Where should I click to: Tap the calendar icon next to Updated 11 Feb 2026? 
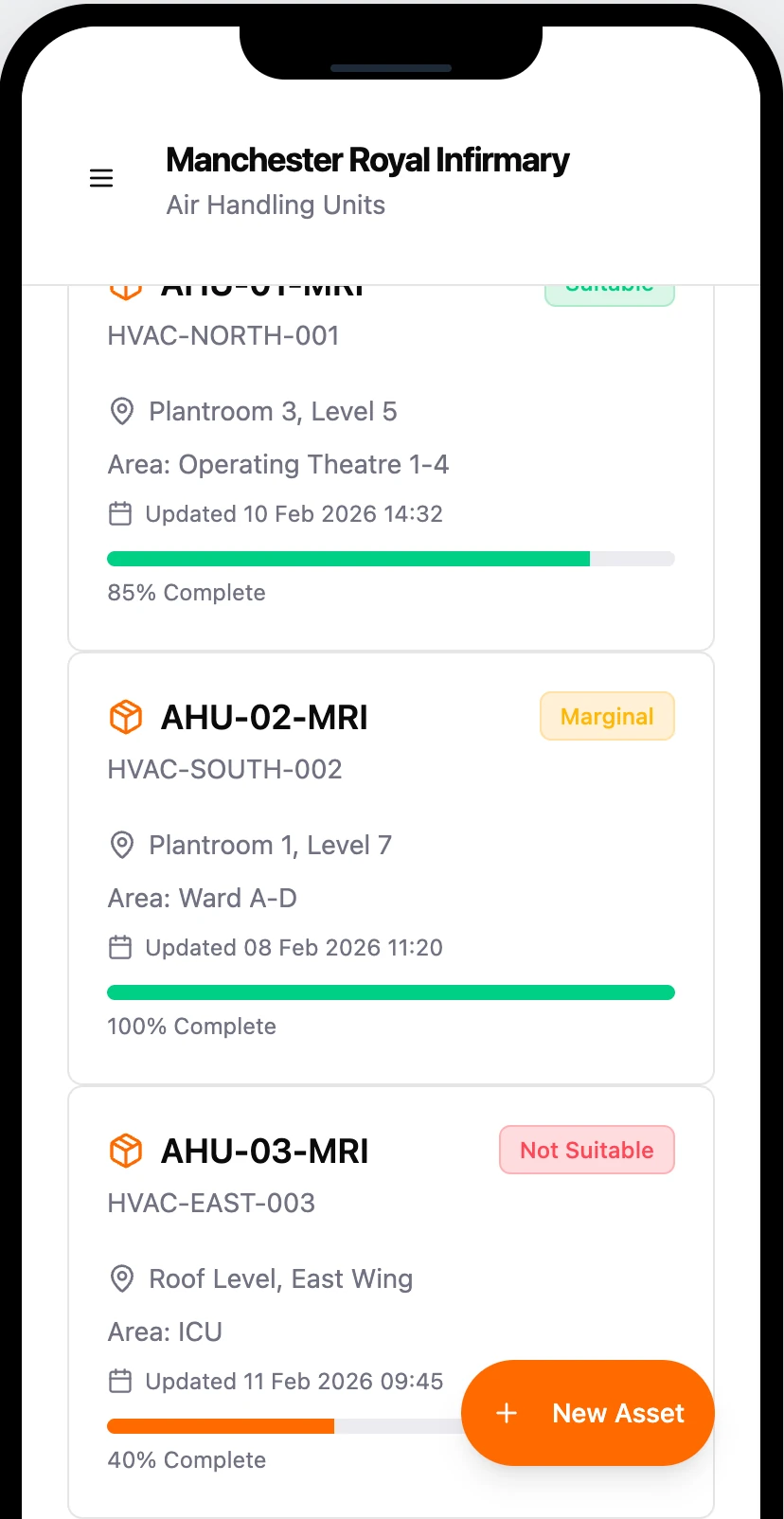(x=120, y=1381)
